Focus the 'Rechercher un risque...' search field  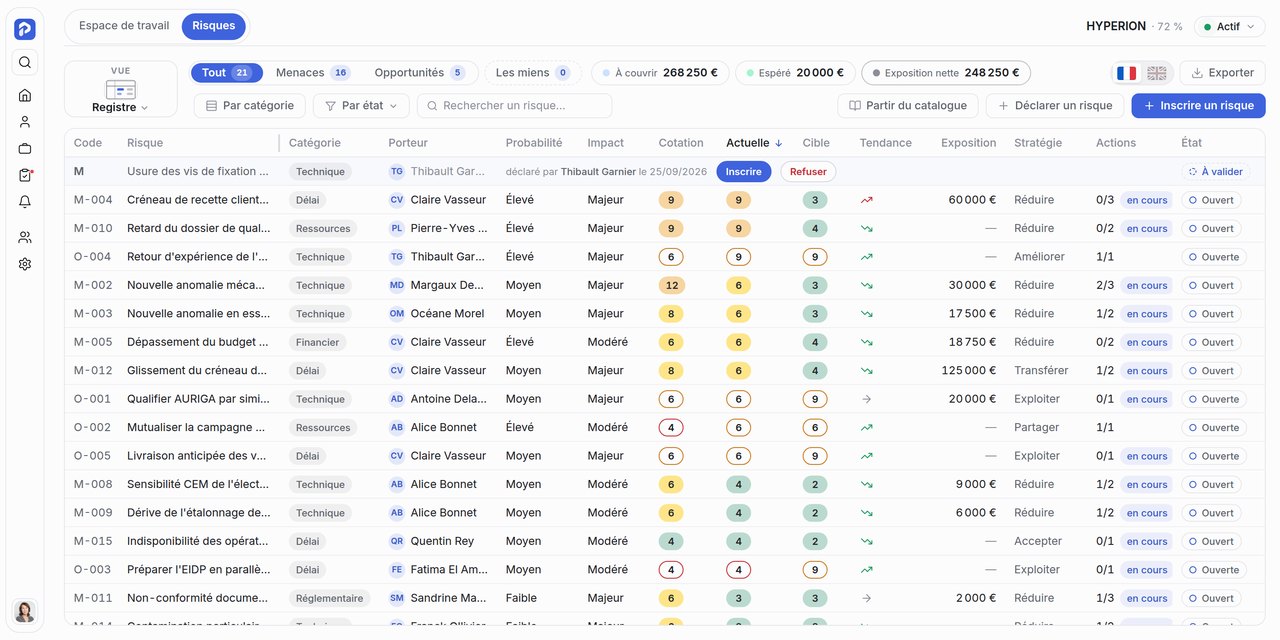(x=514, y=106)
